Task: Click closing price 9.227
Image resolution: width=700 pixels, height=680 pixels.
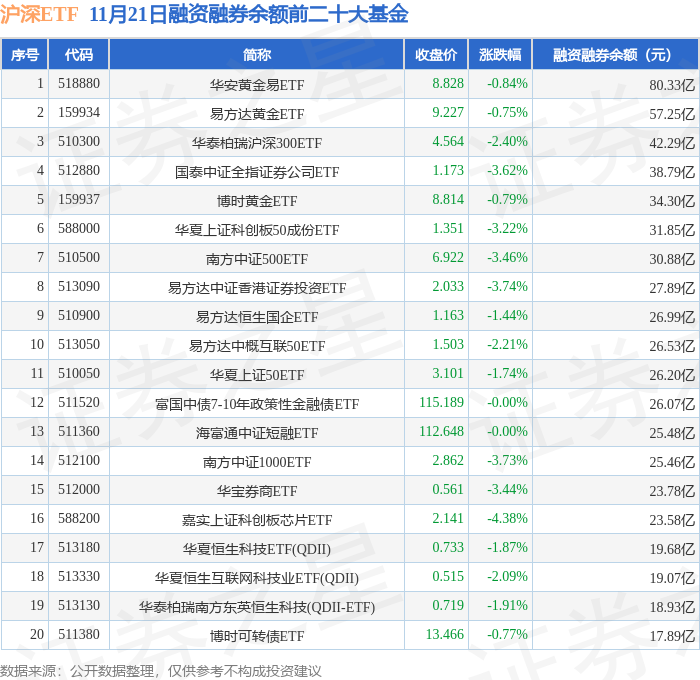Action: 448,113
